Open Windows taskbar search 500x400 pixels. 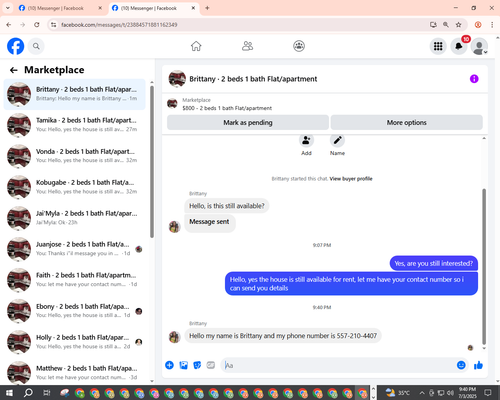point(28,393)
